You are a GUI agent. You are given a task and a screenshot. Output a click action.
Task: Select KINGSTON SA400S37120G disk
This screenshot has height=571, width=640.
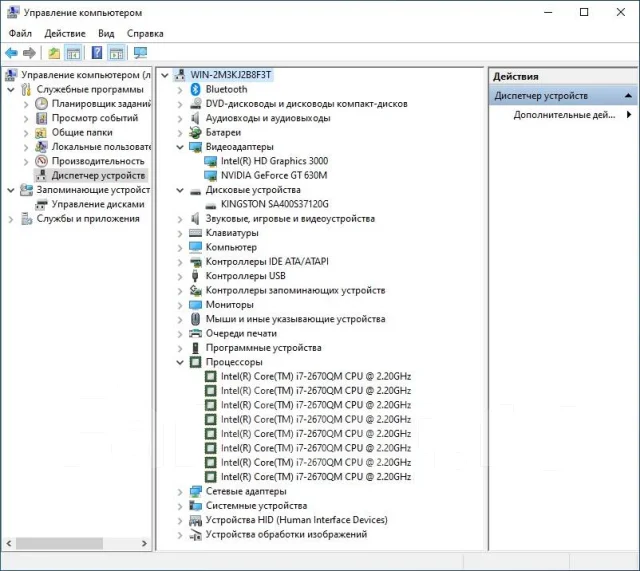pos(275,204)
